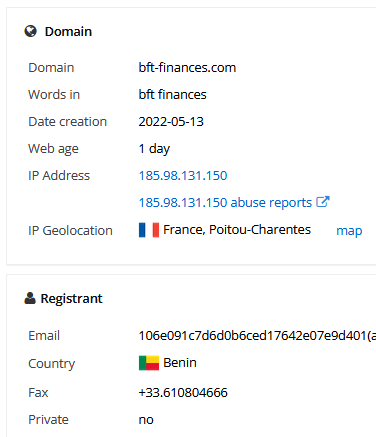Click the Private value 'no'

pyautogui.click(x=146, y=420)
